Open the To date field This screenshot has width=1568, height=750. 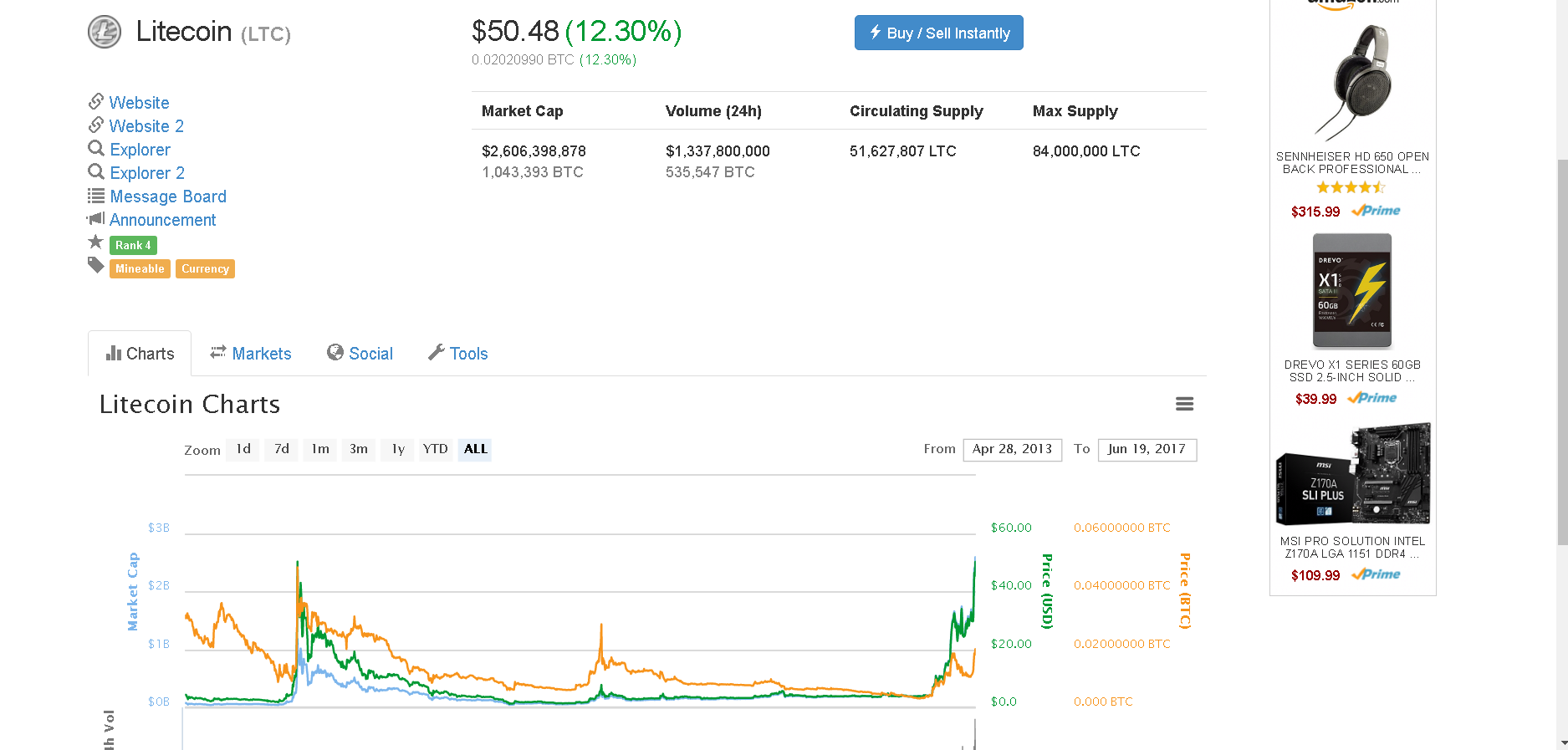[1147, 450]
